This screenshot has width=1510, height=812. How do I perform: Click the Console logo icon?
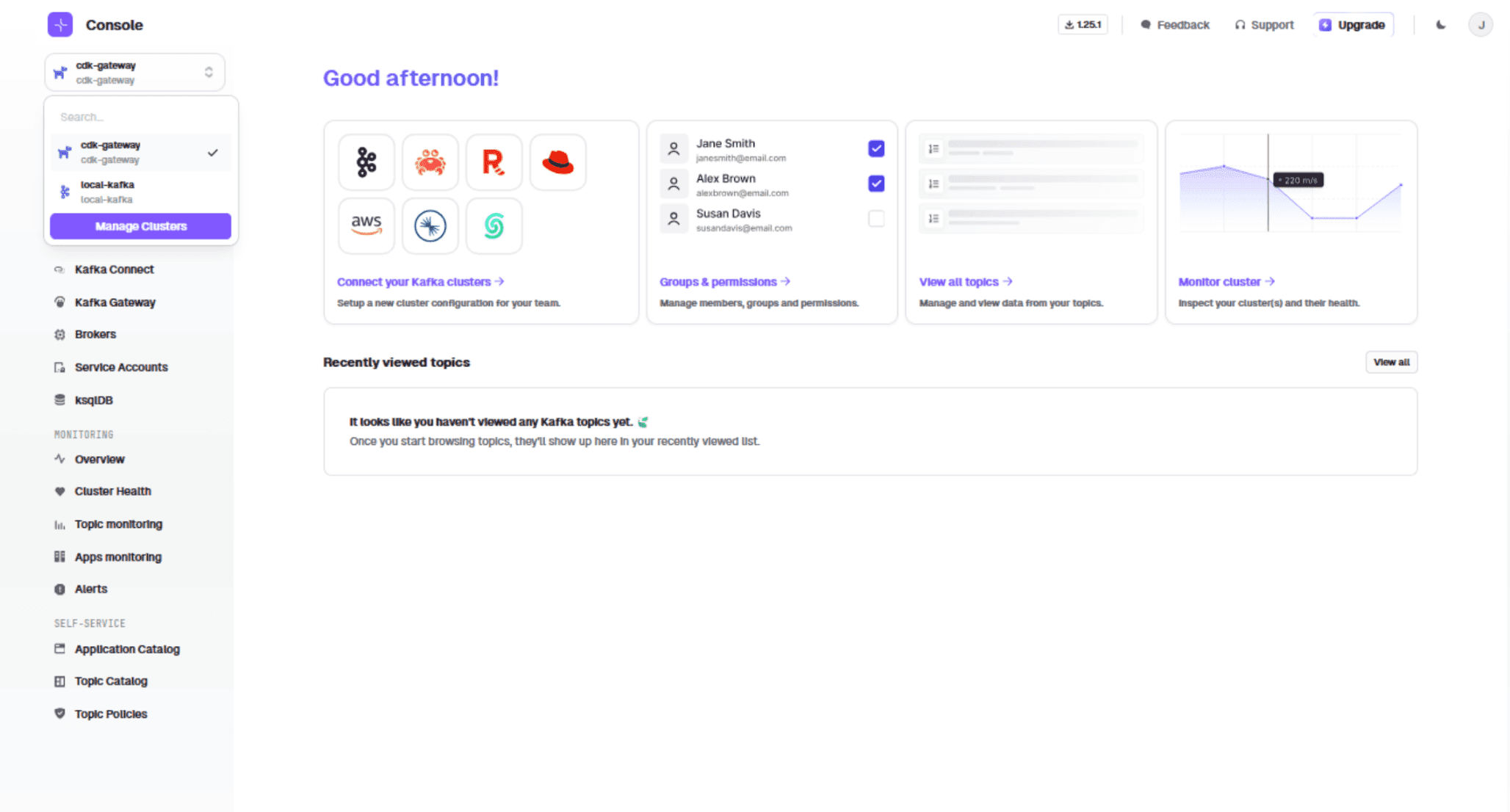[60, 25]
